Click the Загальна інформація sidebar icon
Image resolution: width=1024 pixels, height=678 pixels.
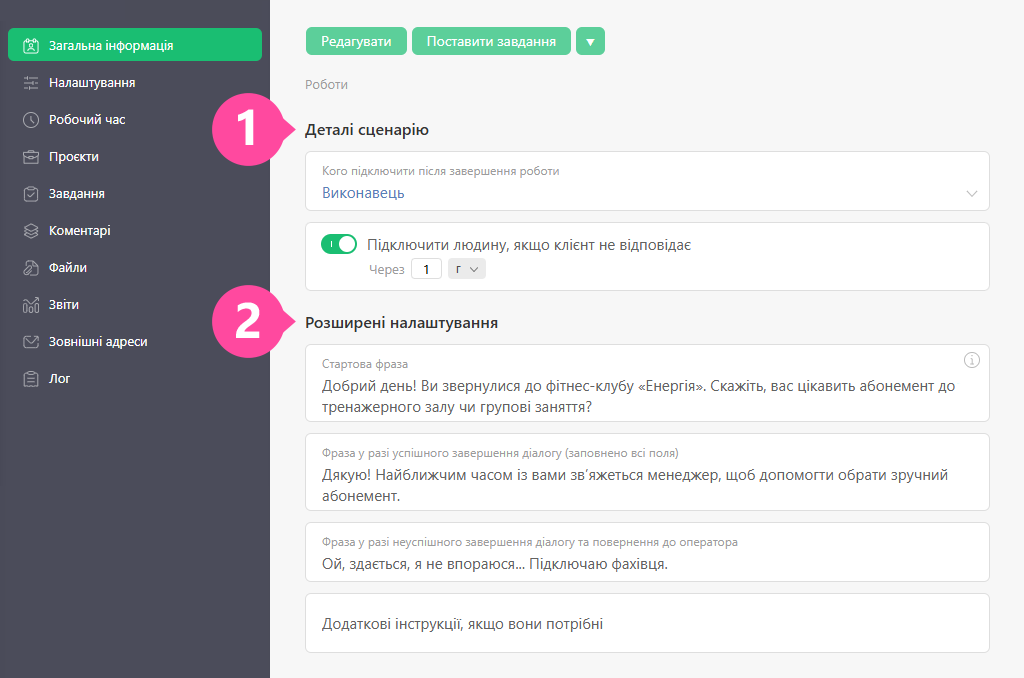point(31,45)
